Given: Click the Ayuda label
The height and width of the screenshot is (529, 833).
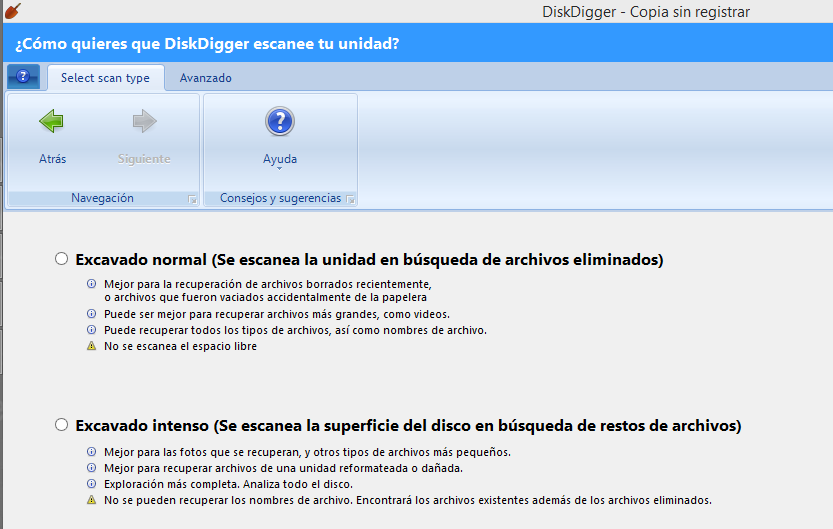Looking at the screenshot, I should (280, 159).
